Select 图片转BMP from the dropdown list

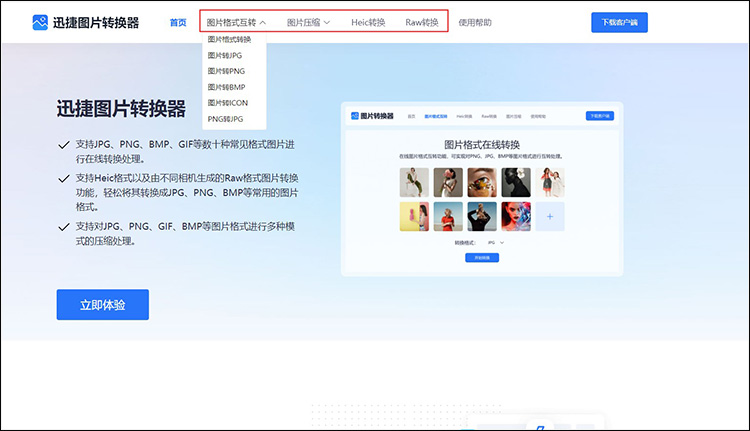pyautogui.click(x=226, y=87)
